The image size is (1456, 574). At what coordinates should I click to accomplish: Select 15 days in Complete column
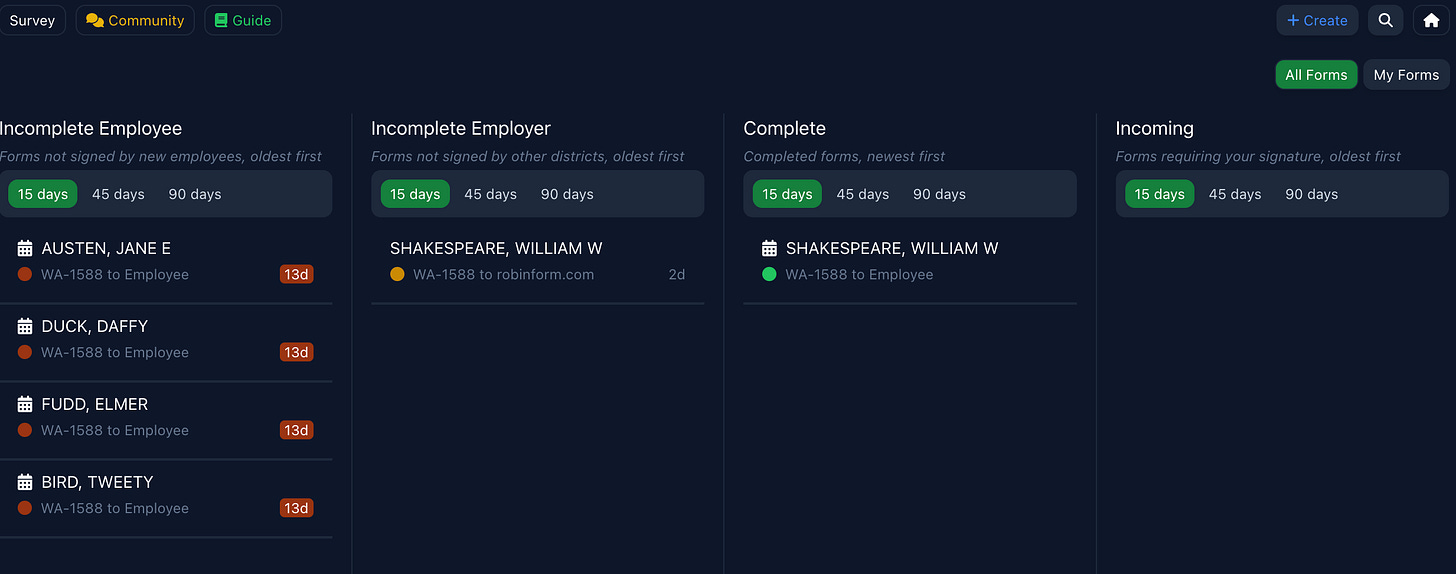[x=787, y=194]
